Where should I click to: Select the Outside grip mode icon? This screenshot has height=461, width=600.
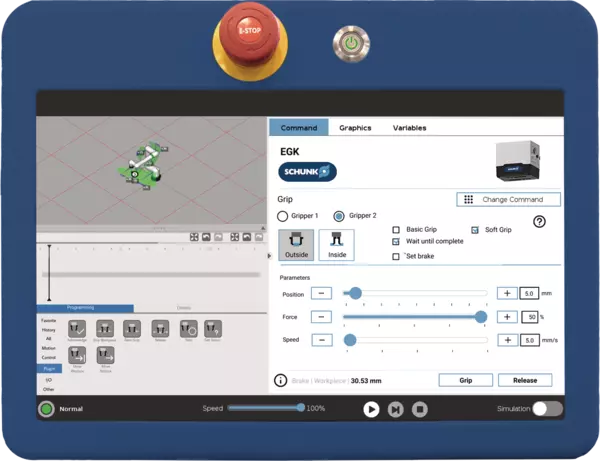(295, 245)
